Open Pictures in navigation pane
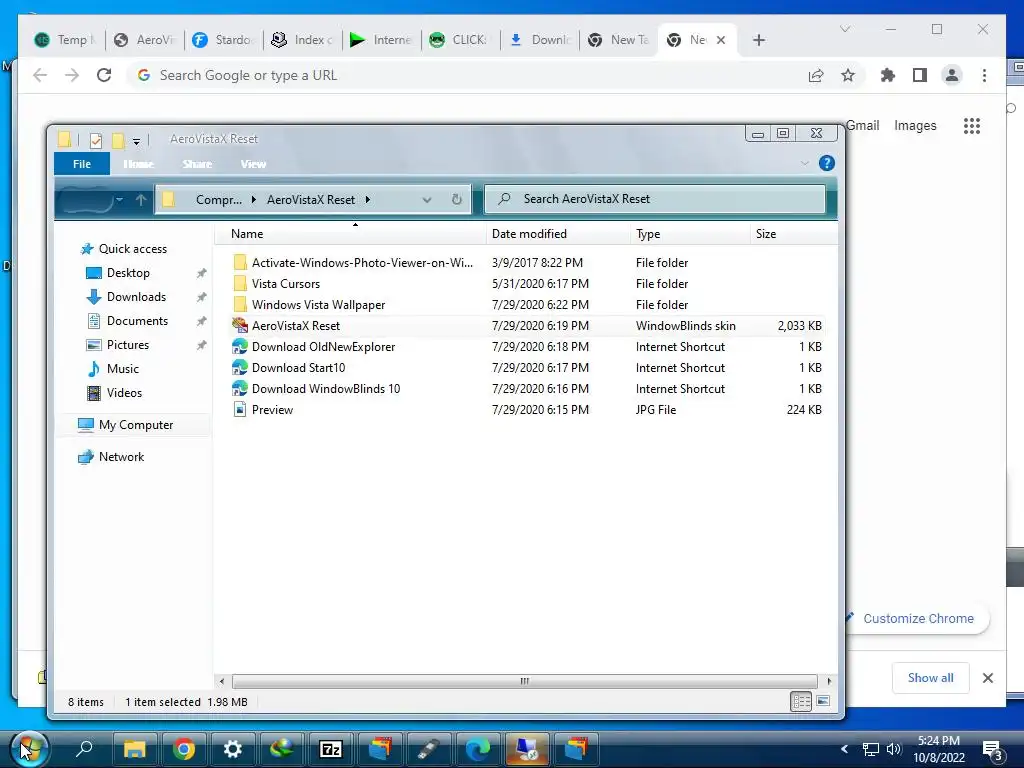This screenshot has width=1024, height=768. (127, 345)
